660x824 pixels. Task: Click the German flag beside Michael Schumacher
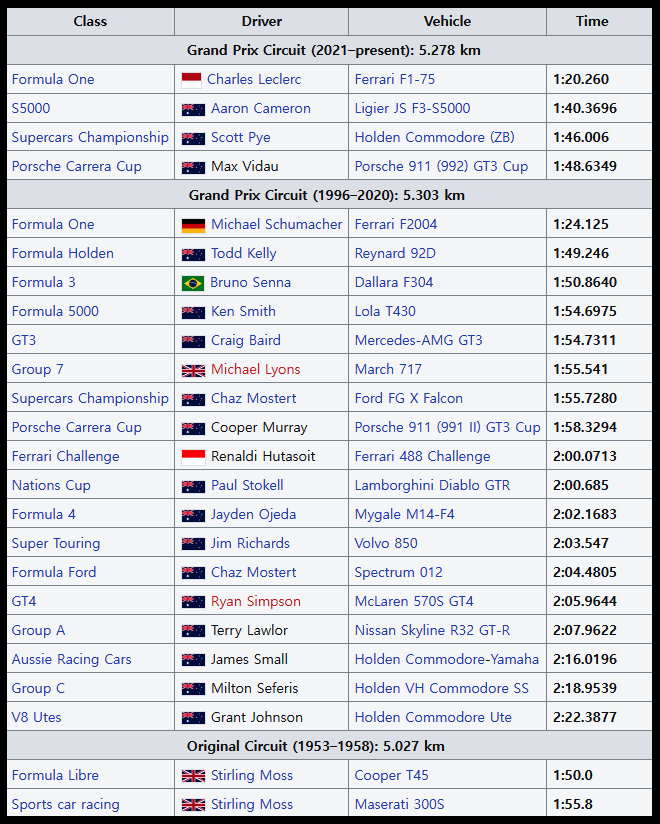[193, 225]
